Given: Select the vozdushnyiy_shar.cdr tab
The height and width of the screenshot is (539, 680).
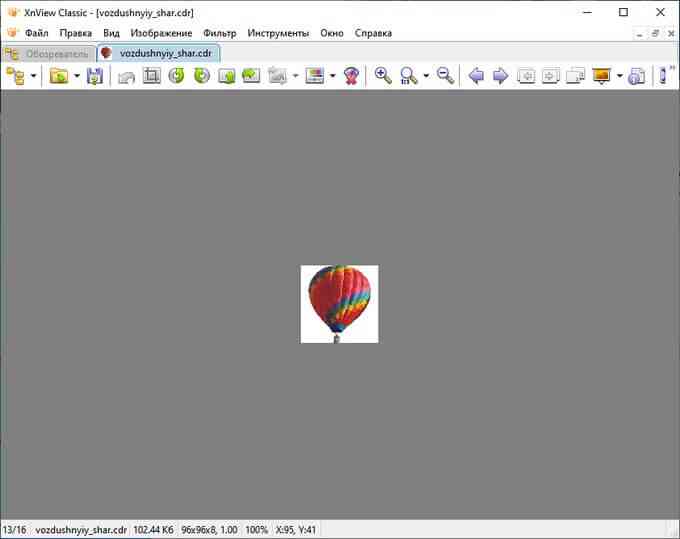Looking at the screenshot, I should click(159, 53).
